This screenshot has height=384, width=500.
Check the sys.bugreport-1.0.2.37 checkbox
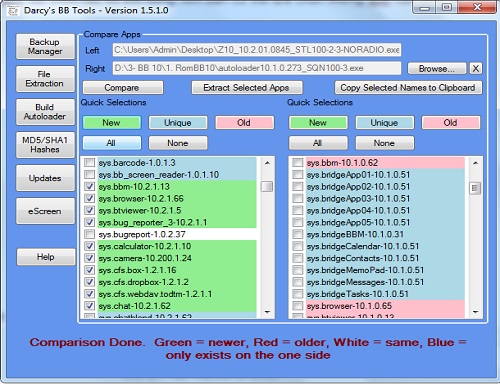click(89, 234)
